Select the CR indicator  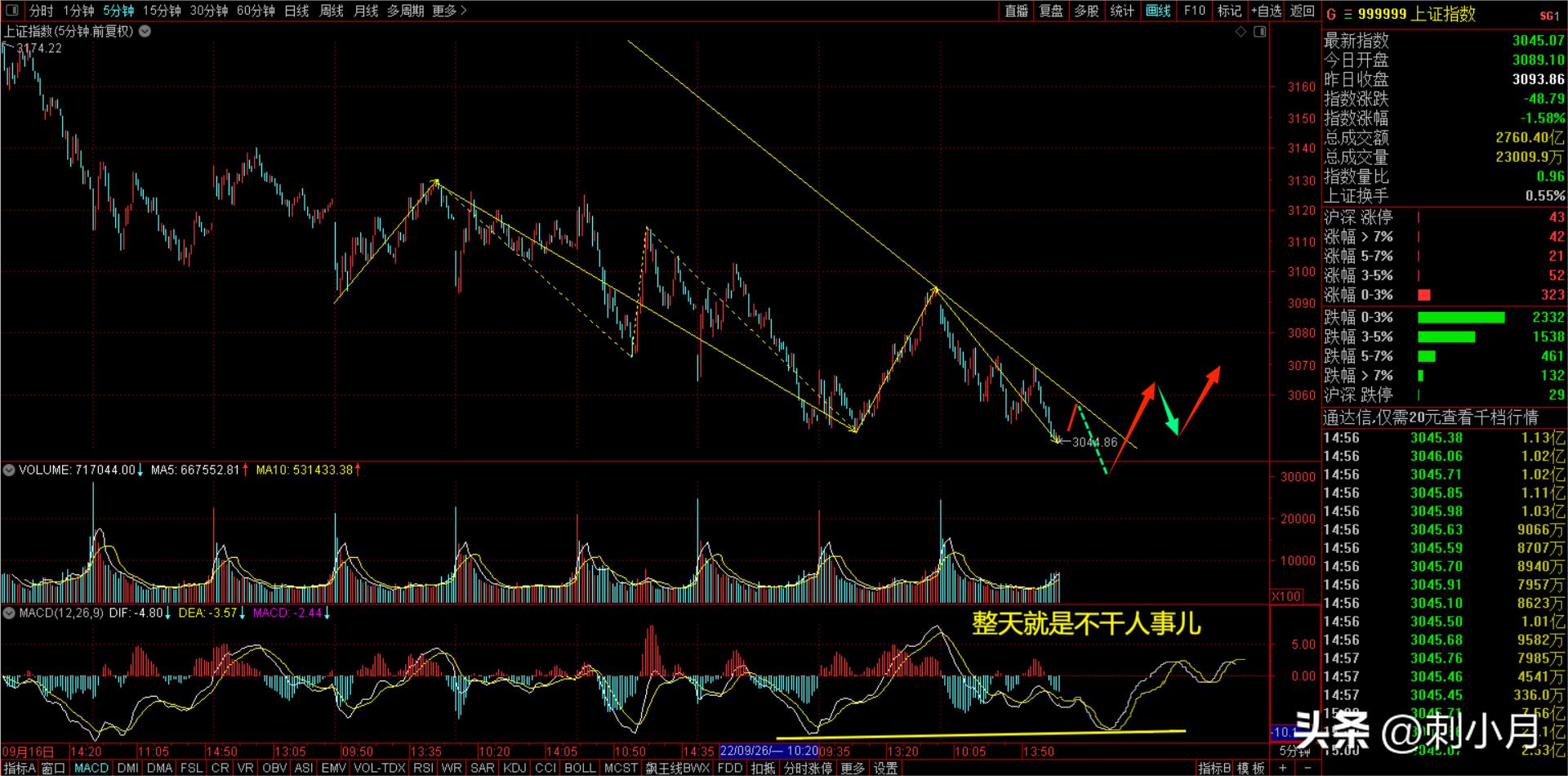[x=220, y=768]
